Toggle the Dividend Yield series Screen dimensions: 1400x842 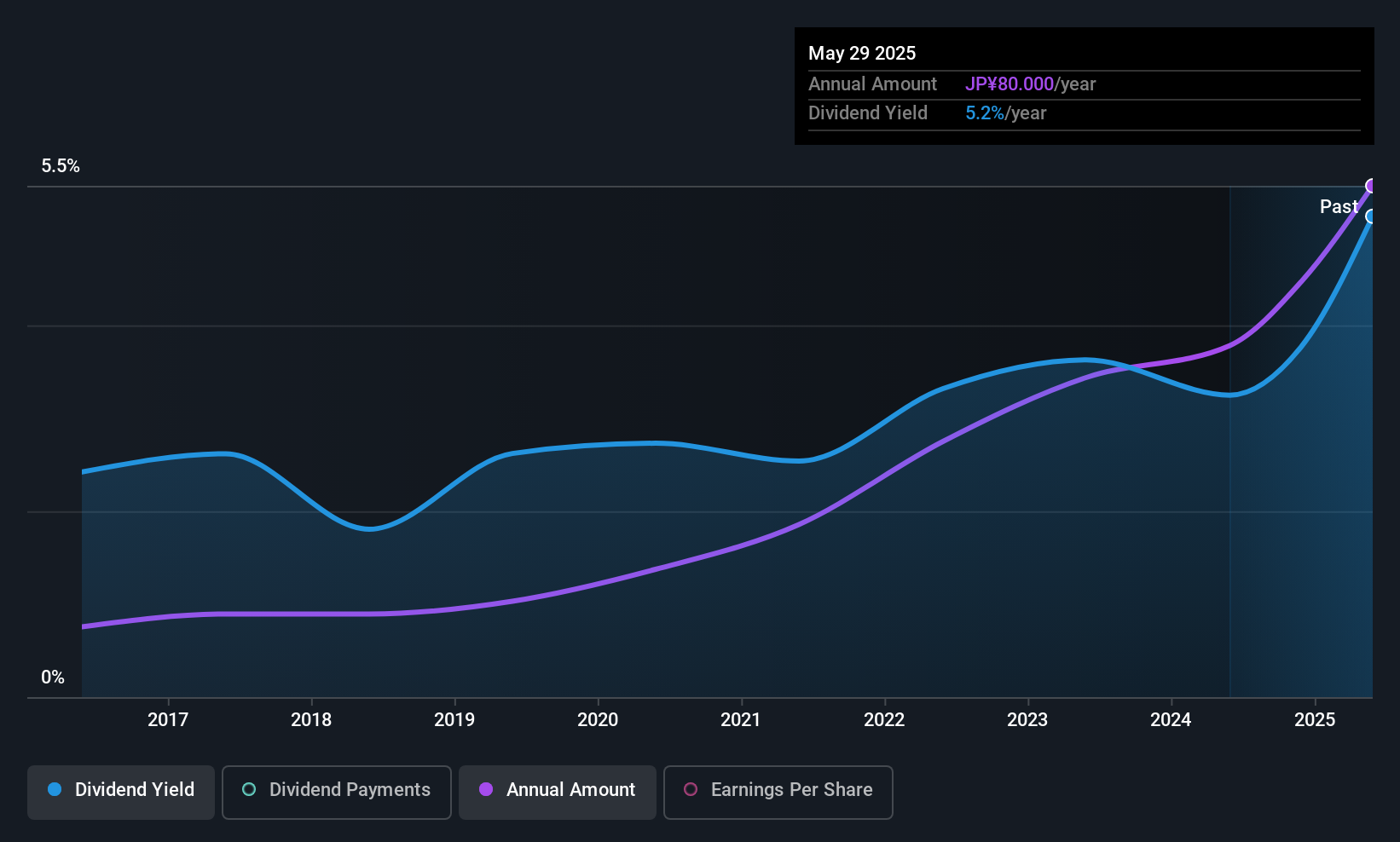121,792
